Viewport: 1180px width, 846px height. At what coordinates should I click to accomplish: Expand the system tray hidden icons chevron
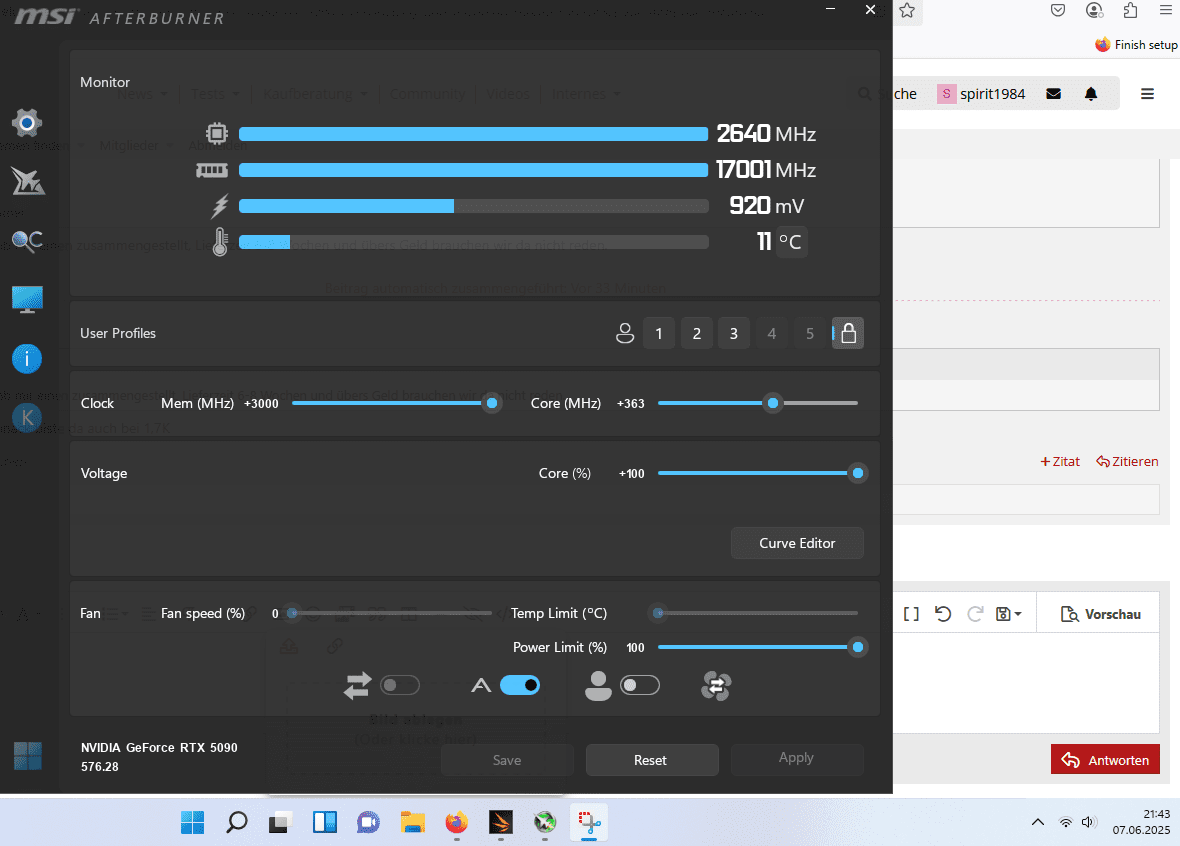click(x=1038, y=822)
